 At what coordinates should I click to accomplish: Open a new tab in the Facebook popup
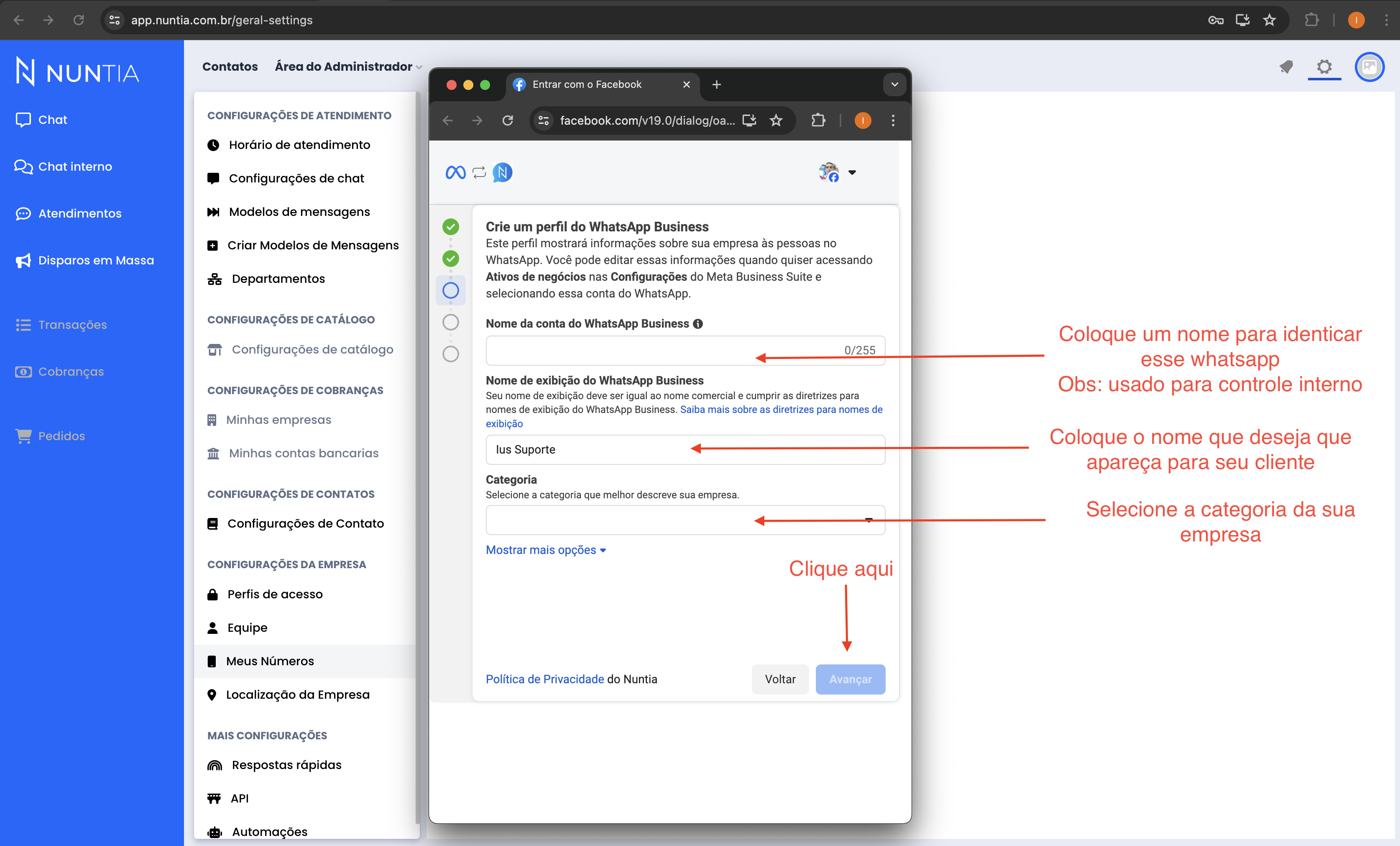716,85
